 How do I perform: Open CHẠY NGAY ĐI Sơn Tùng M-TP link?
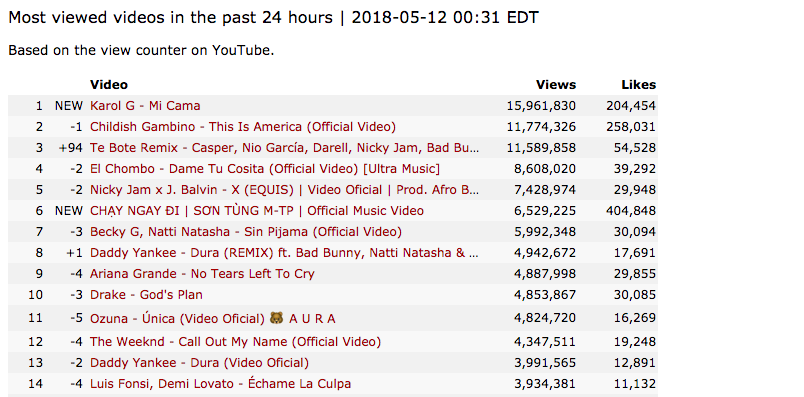pos(257,211)
